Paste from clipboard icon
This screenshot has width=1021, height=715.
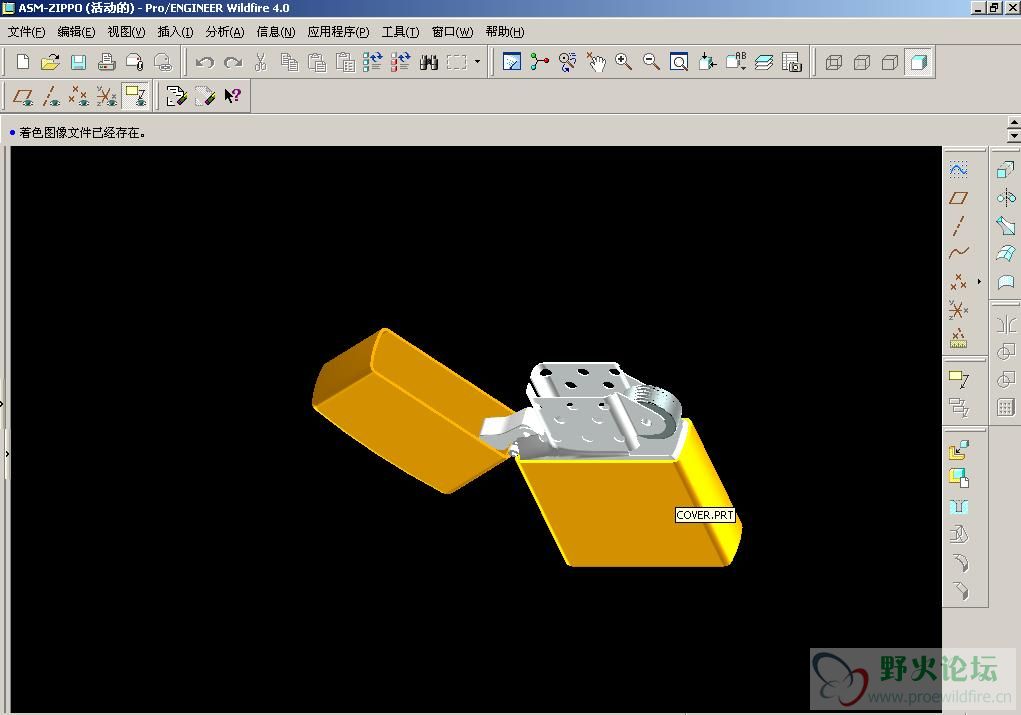coord(316,62)
